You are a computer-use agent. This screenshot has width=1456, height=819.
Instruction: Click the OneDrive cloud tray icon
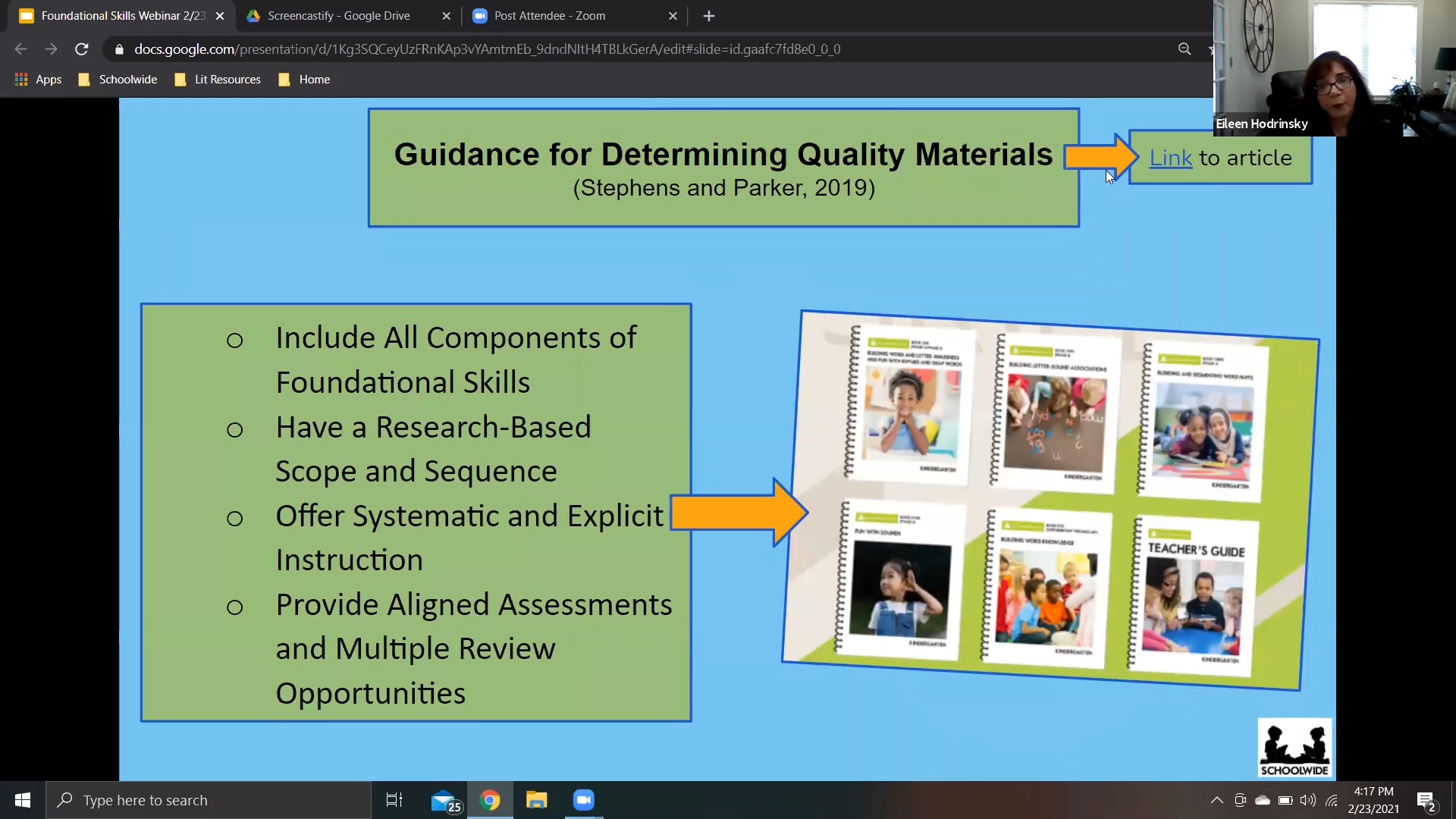tap(1263, 800)
